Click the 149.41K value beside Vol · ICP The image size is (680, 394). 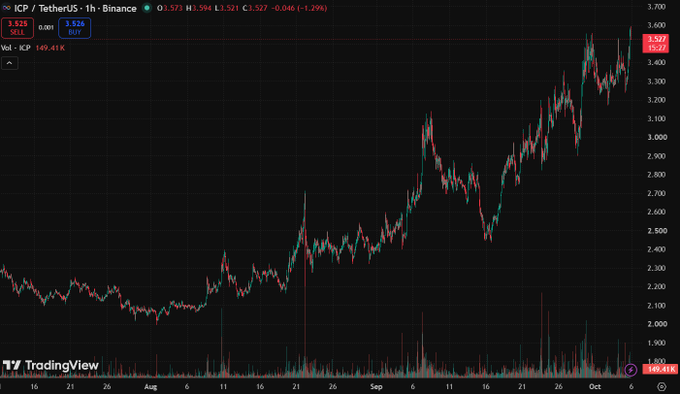(50, 48)
